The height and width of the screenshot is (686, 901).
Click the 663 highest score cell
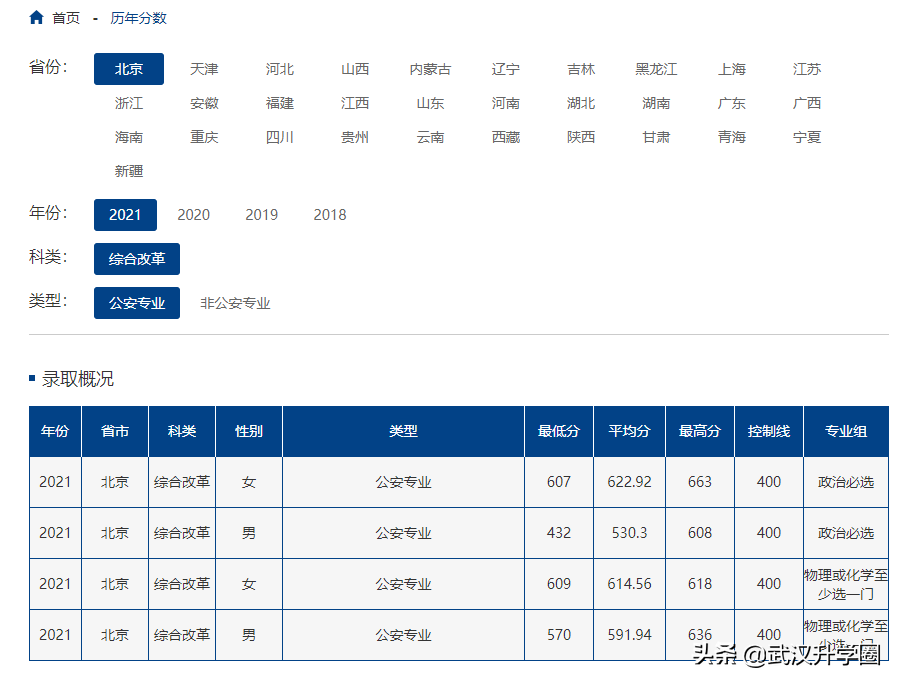(x=700, y=482)
